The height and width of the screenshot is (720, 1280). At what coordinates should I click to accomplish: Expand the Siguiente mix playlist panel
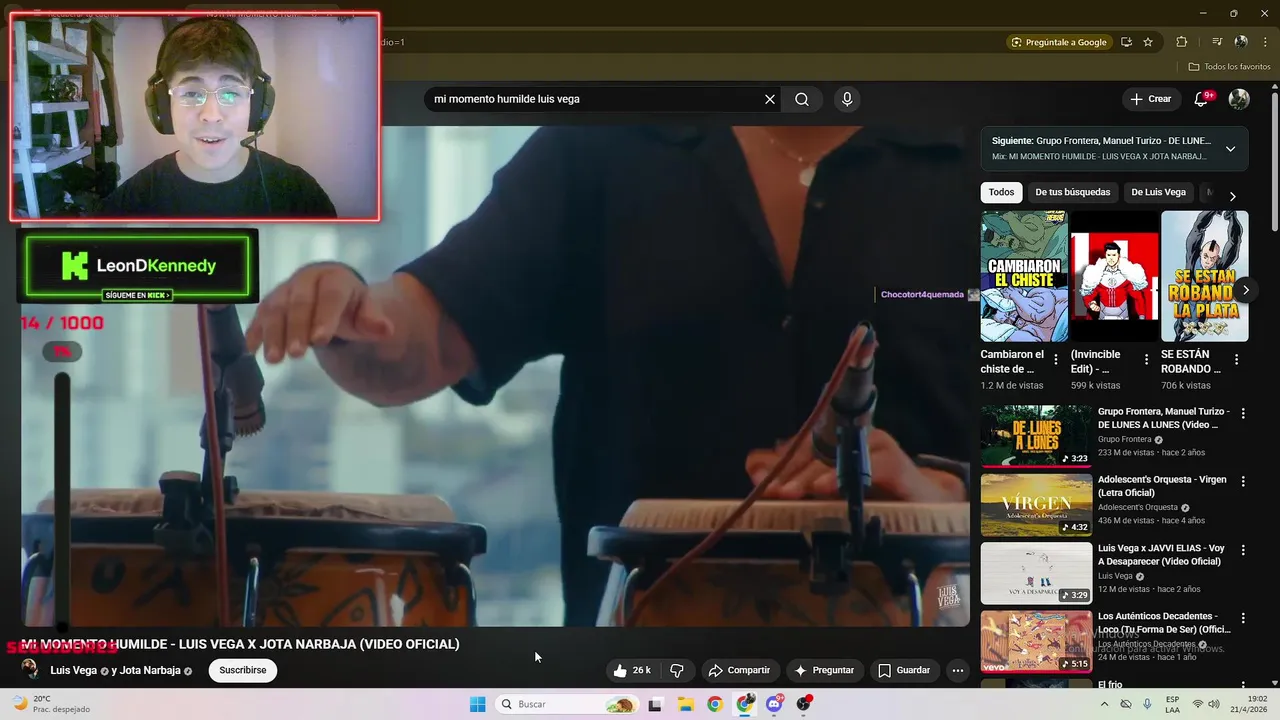1230,149
